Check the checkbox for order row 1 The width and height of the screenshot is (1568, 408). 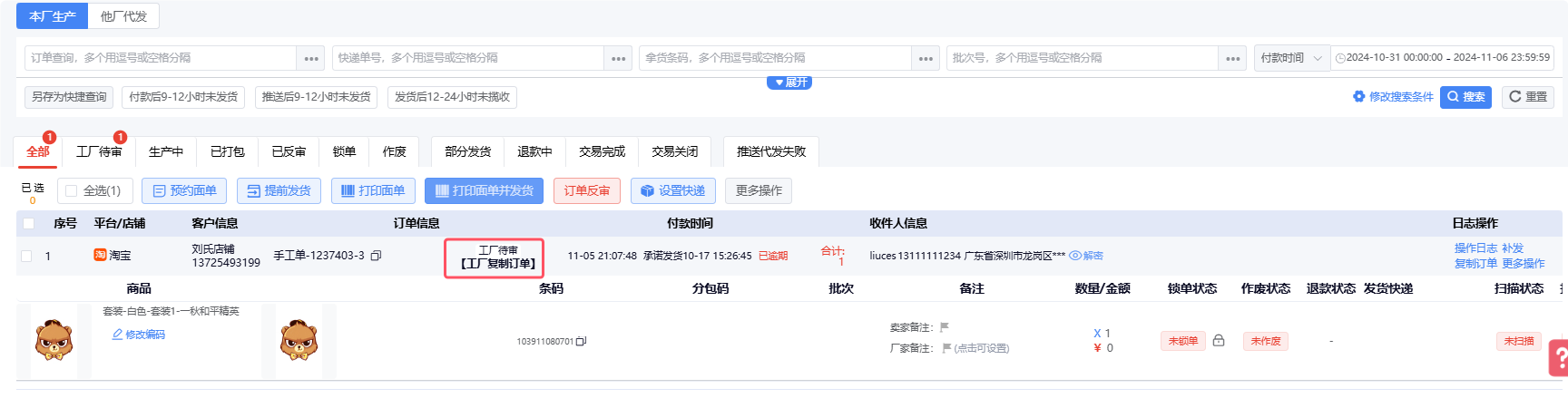coord(27,257)
